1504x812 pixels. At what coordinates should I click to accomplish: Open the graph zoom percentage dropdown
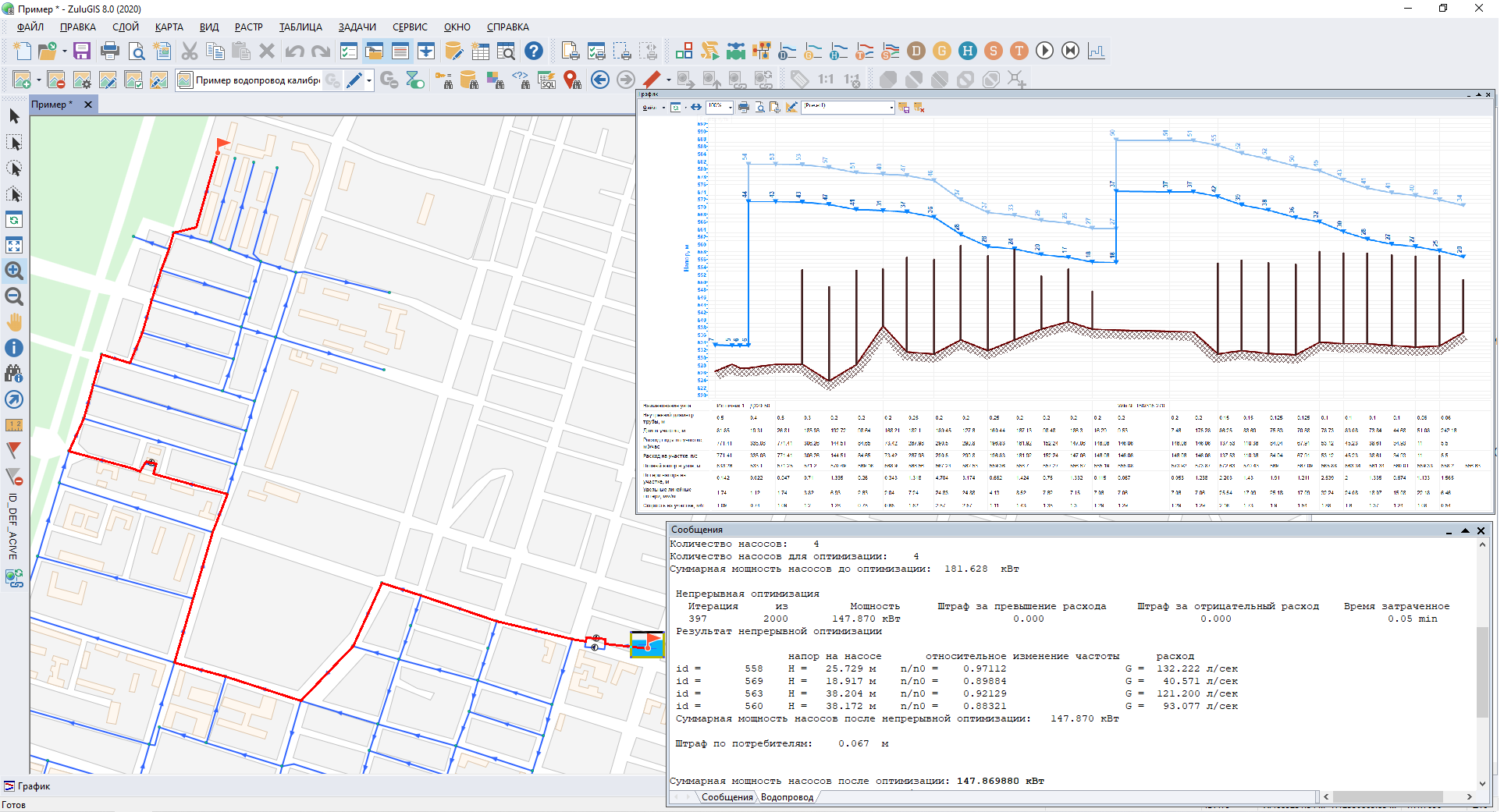(x=730, y=108)
